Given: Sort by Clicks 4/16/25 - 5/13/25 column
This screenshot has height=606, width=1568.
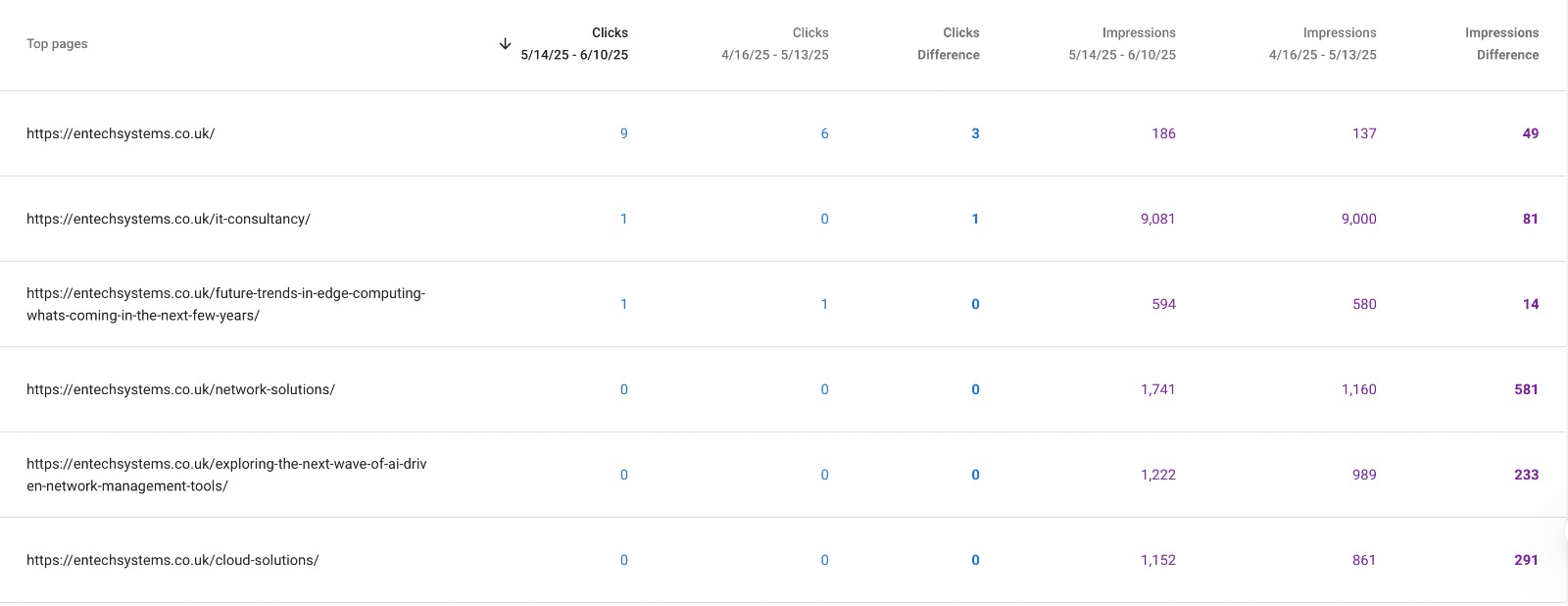Looking at the screenshot, I should coord(774,44).
